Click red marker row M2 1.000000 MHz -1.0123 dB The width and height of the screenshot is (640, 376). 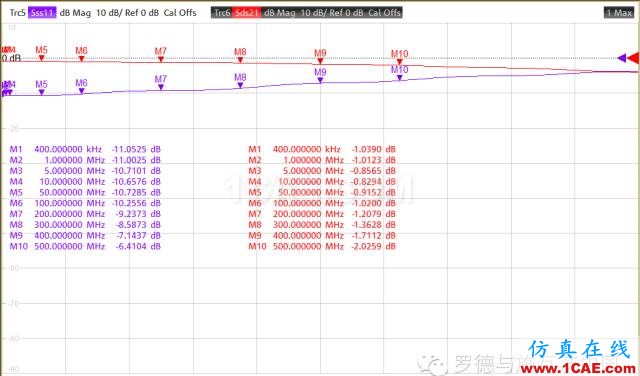(322, 160)
